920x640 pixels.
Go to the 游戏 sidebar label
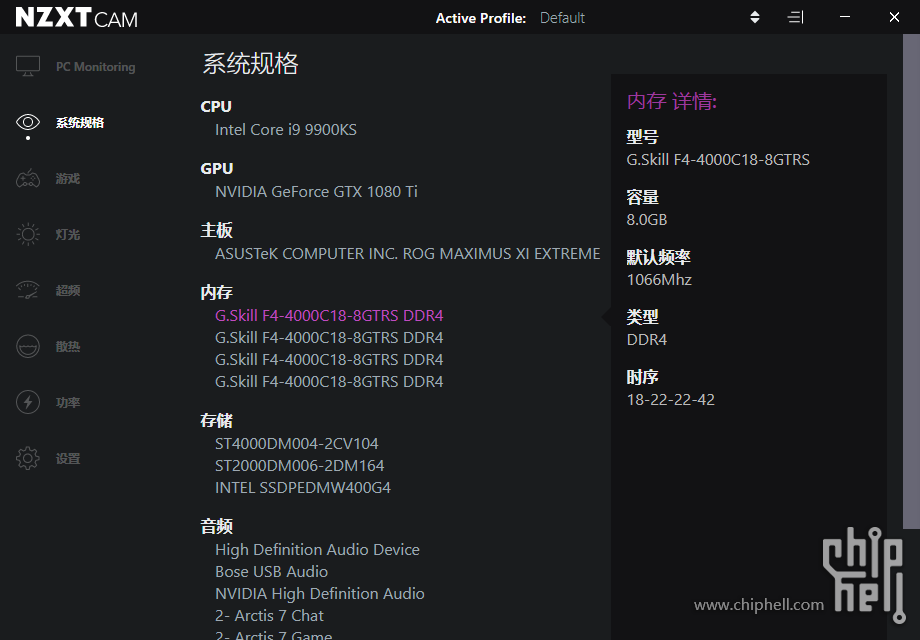click(x=67, y=178)
